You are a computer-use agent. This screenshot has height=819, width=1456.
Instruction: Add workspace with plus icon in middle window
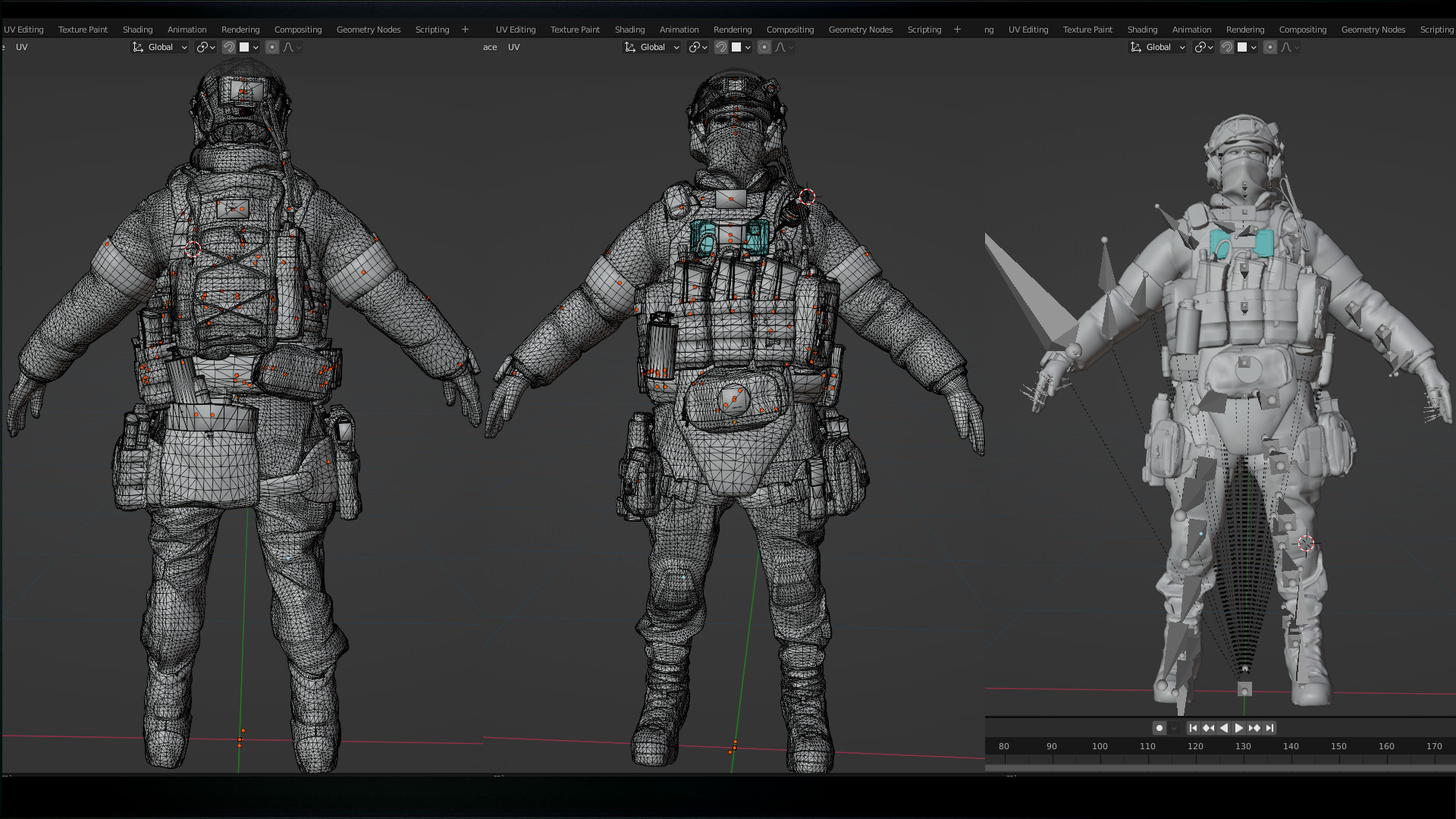(957, 30)
